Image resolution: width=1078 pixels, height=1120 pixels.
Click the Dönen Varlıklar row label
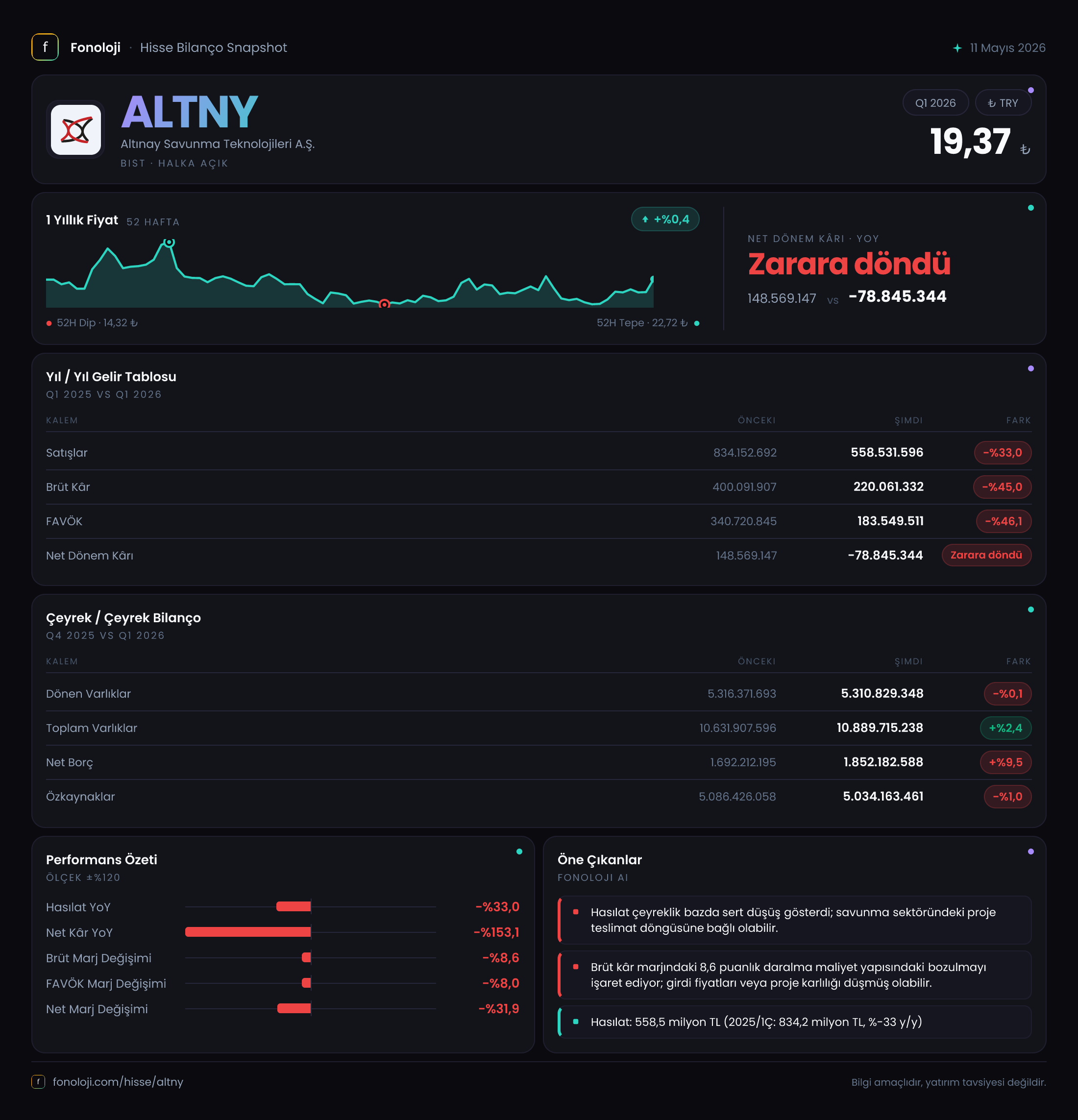89,694
